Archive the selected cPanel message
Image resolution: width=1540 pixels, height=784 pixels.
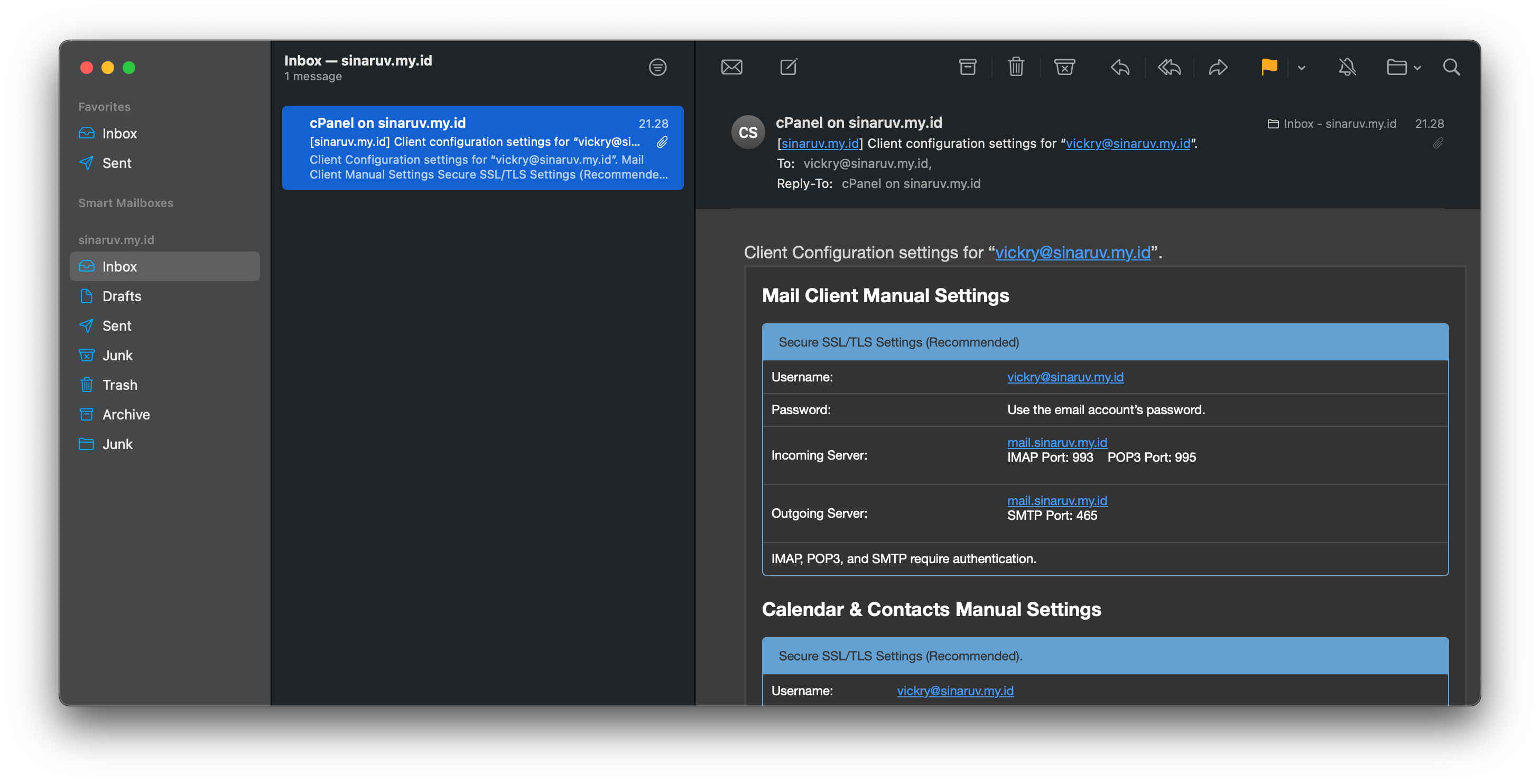point(967,67)
